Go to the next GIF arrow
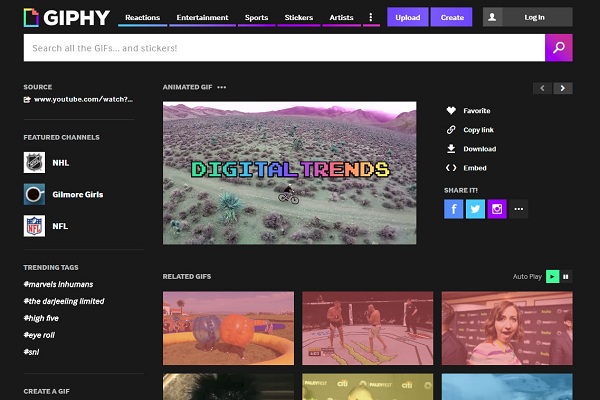This screenshot has height=400, width=600. [x=563, y=88]
